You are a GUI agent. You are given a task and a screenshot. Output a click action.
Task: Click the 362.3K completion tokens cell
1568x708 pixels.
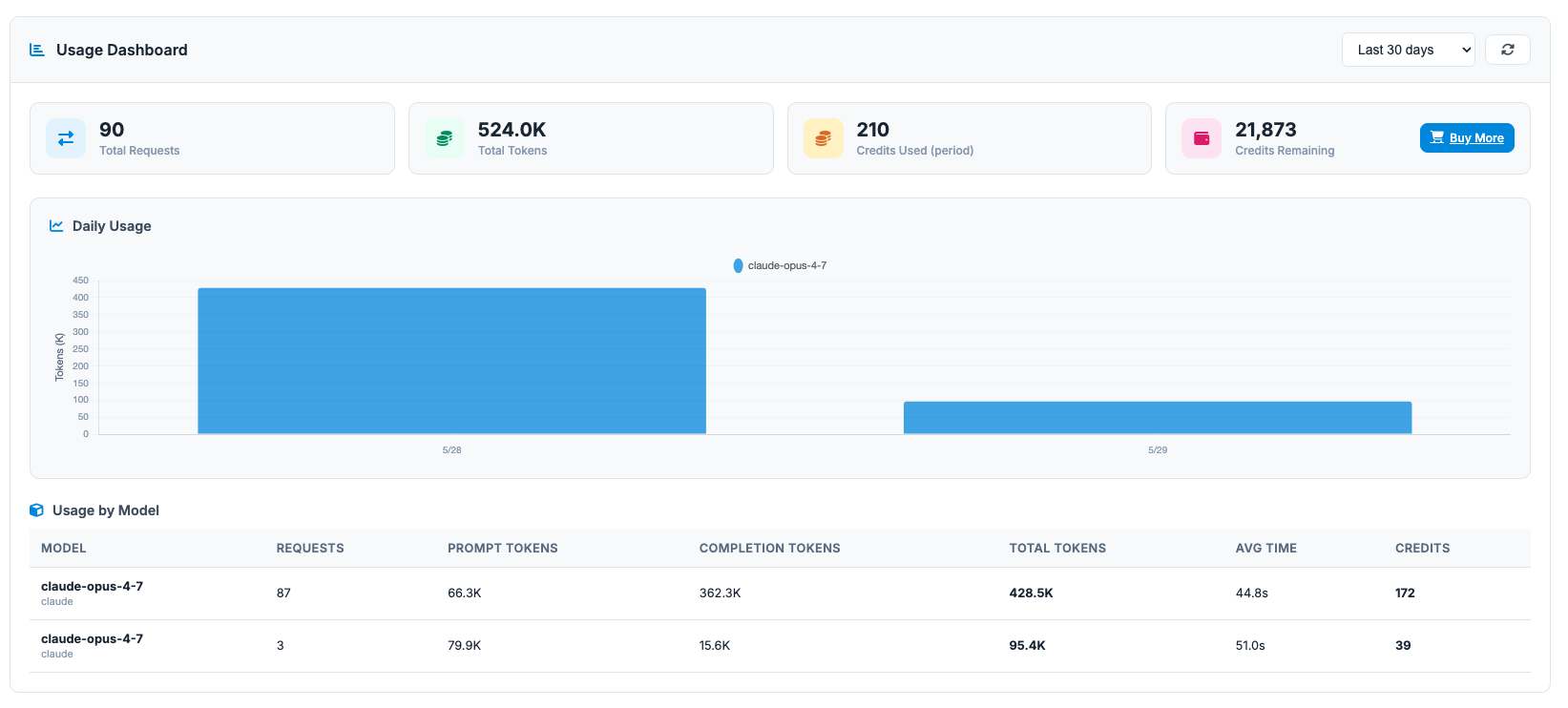pyautogui.click(x=721, y=593)
